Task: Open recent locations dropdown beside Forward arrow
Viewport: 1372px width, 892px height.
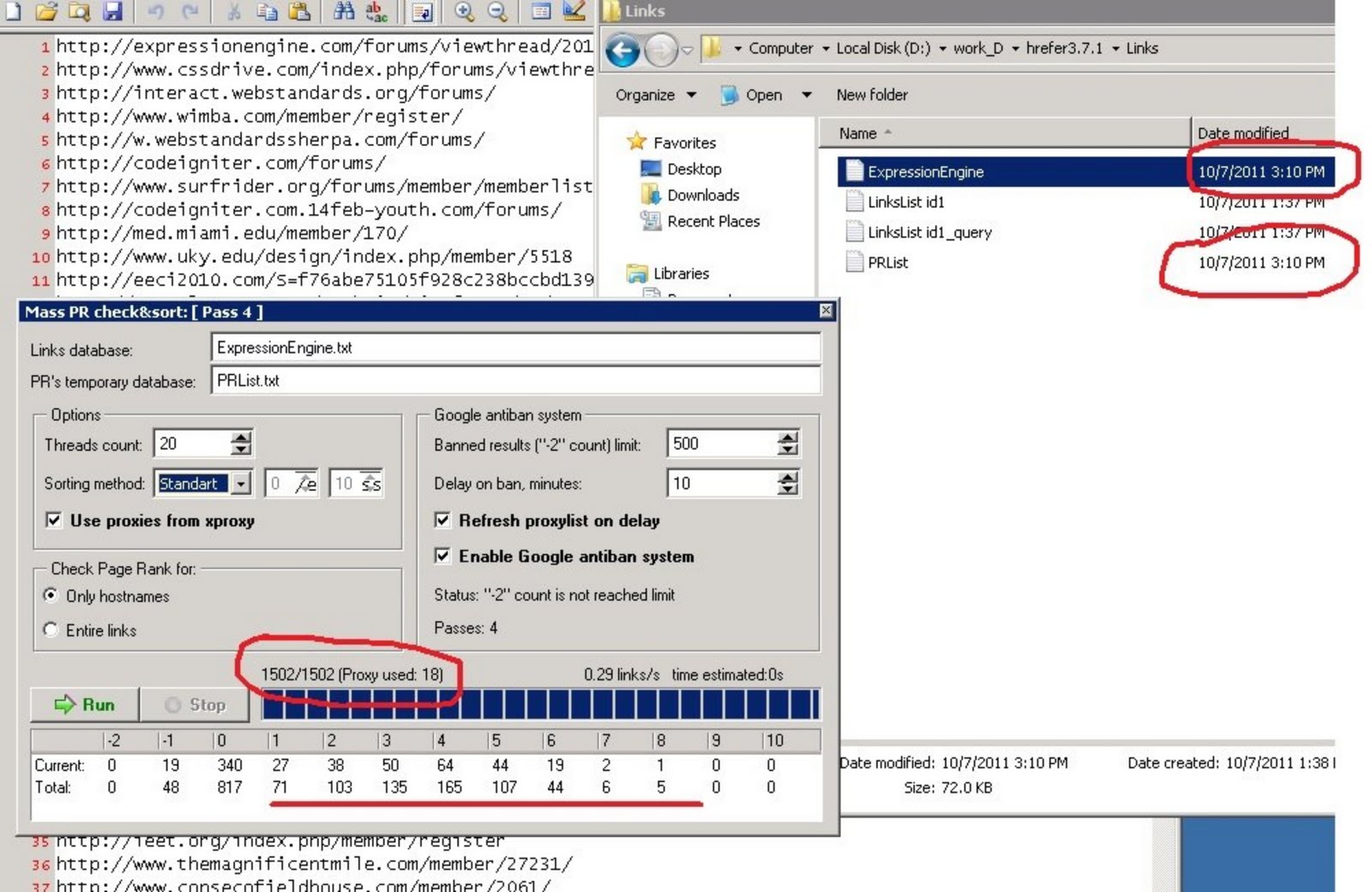Action: coord(687,51)
